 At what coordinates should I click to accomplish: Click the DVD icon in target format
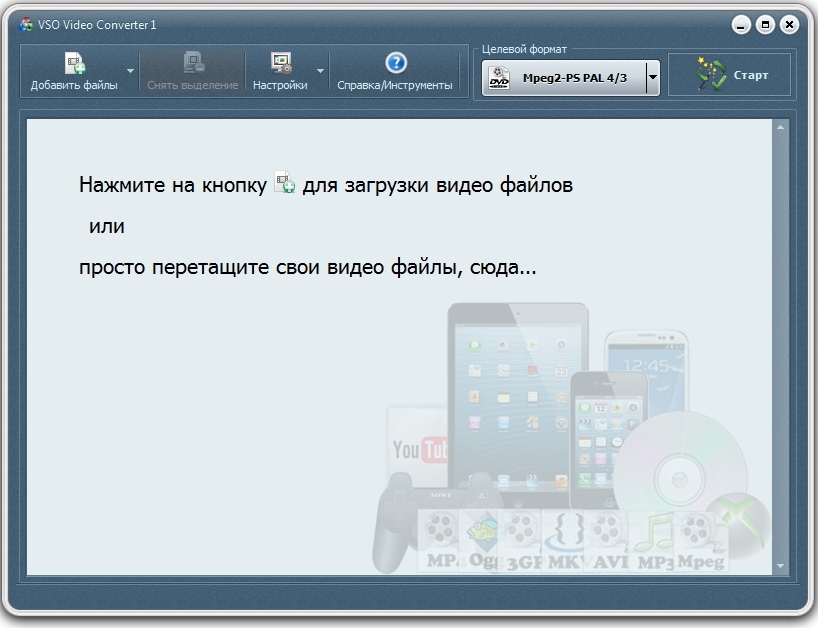click(x=499, y=77)
